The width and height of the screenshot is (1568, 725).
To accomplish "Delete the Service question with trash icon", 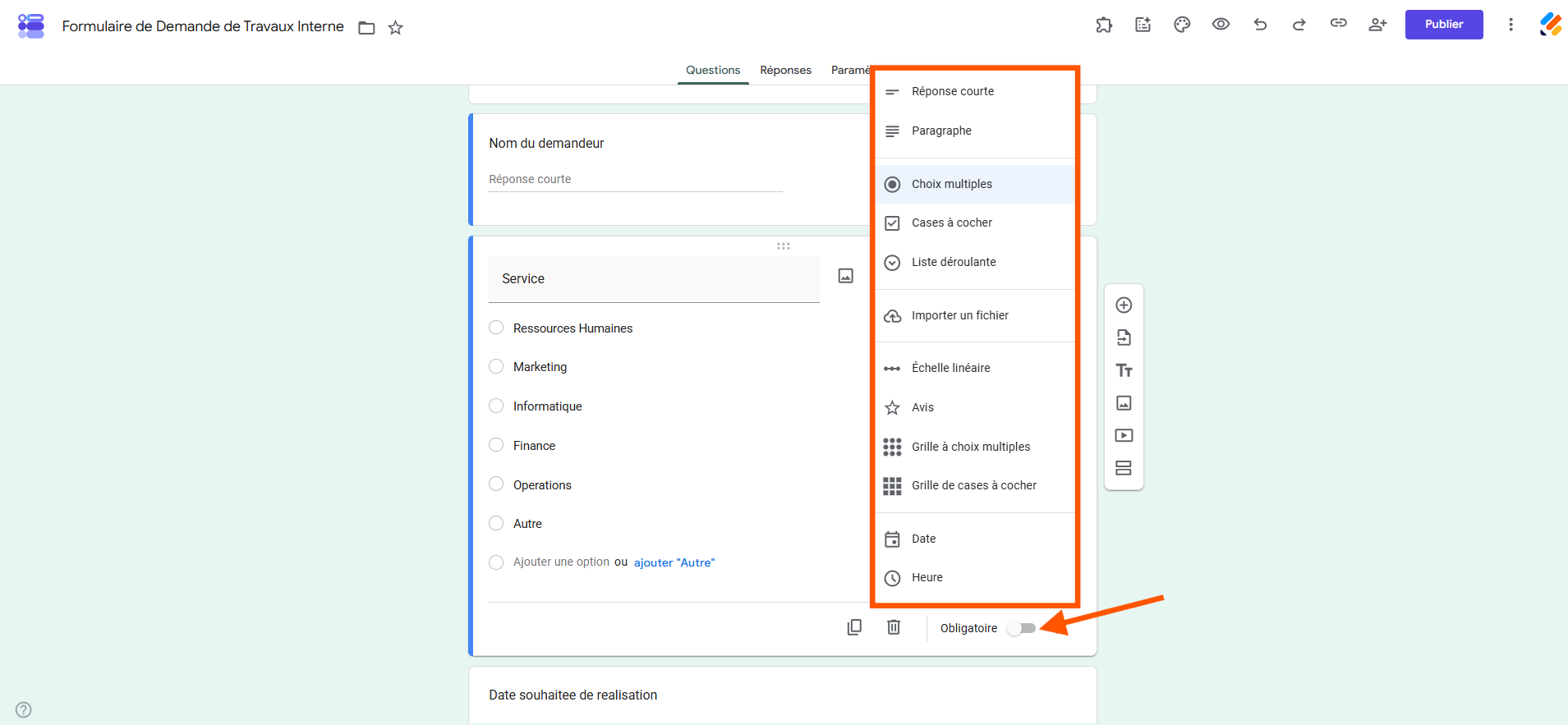I will (894, 627).
